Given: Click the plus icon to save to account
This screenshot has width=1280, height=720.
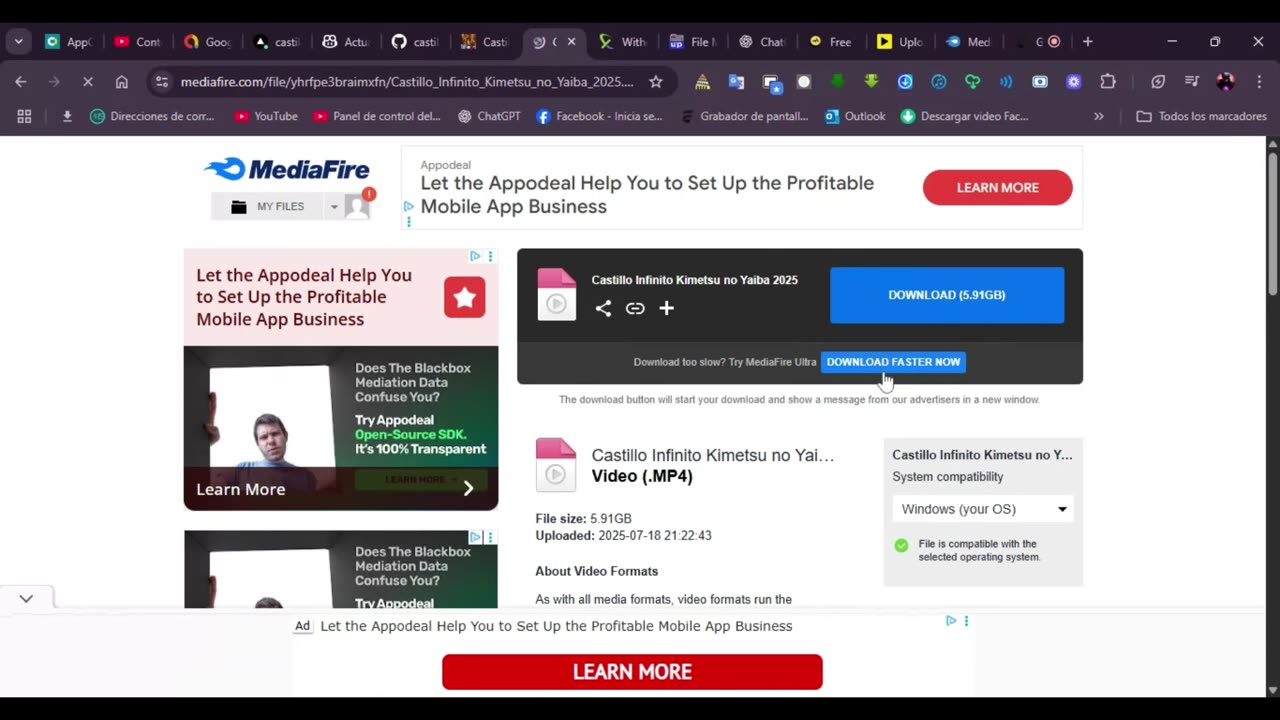Looking at the screenshot, I should [666, 308].
